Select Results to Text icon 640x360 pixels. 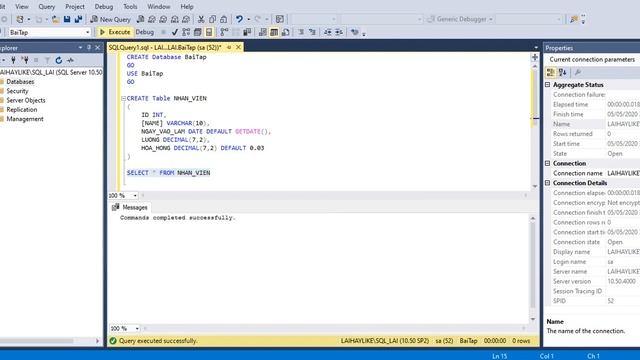[262, 32]
